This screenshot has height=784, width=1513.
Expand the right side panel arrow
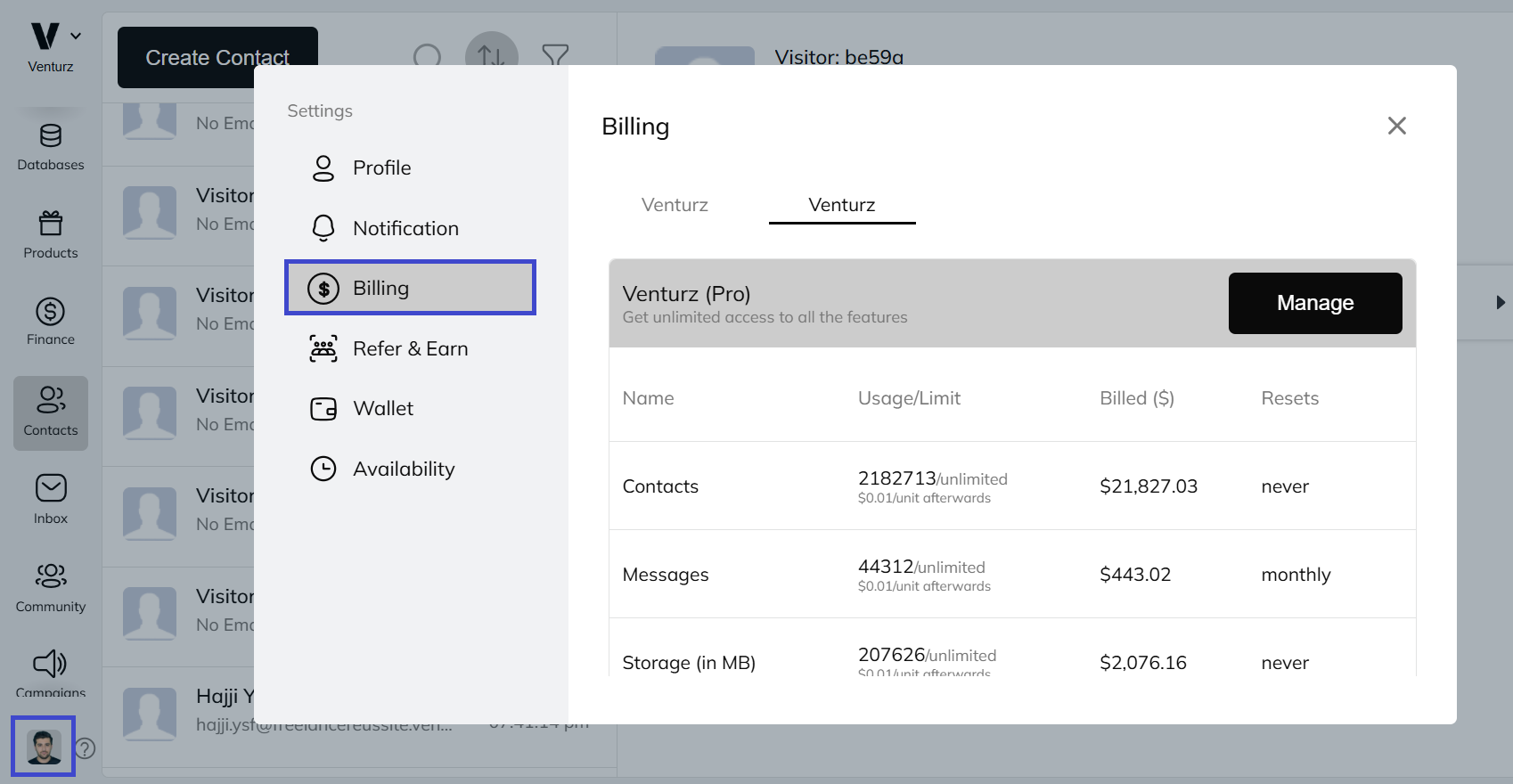(1501, 303)
